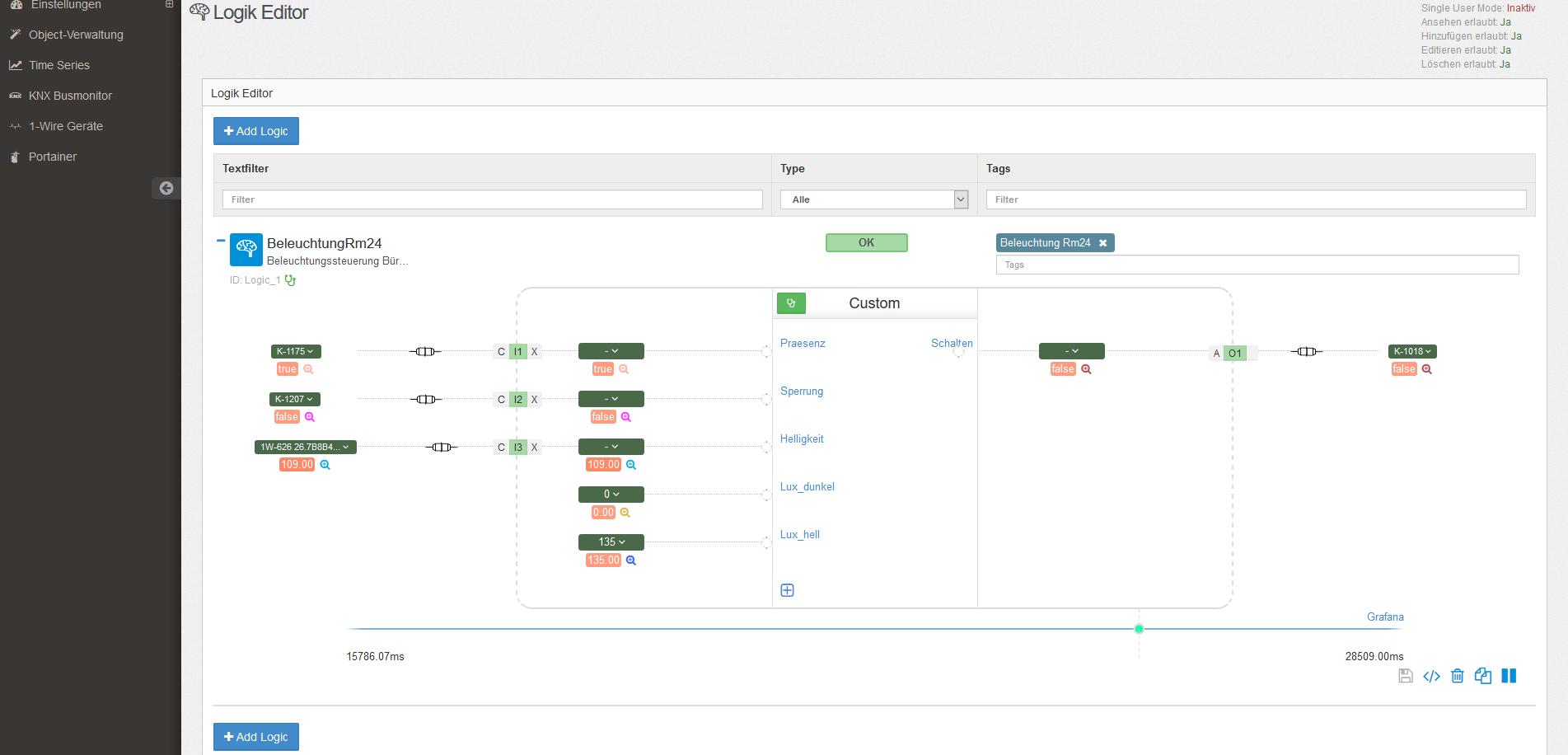Viewport: 1568px width, 755px height.
Task: Add a new input with the plus-square icon
Action: (x=787, y=590)
